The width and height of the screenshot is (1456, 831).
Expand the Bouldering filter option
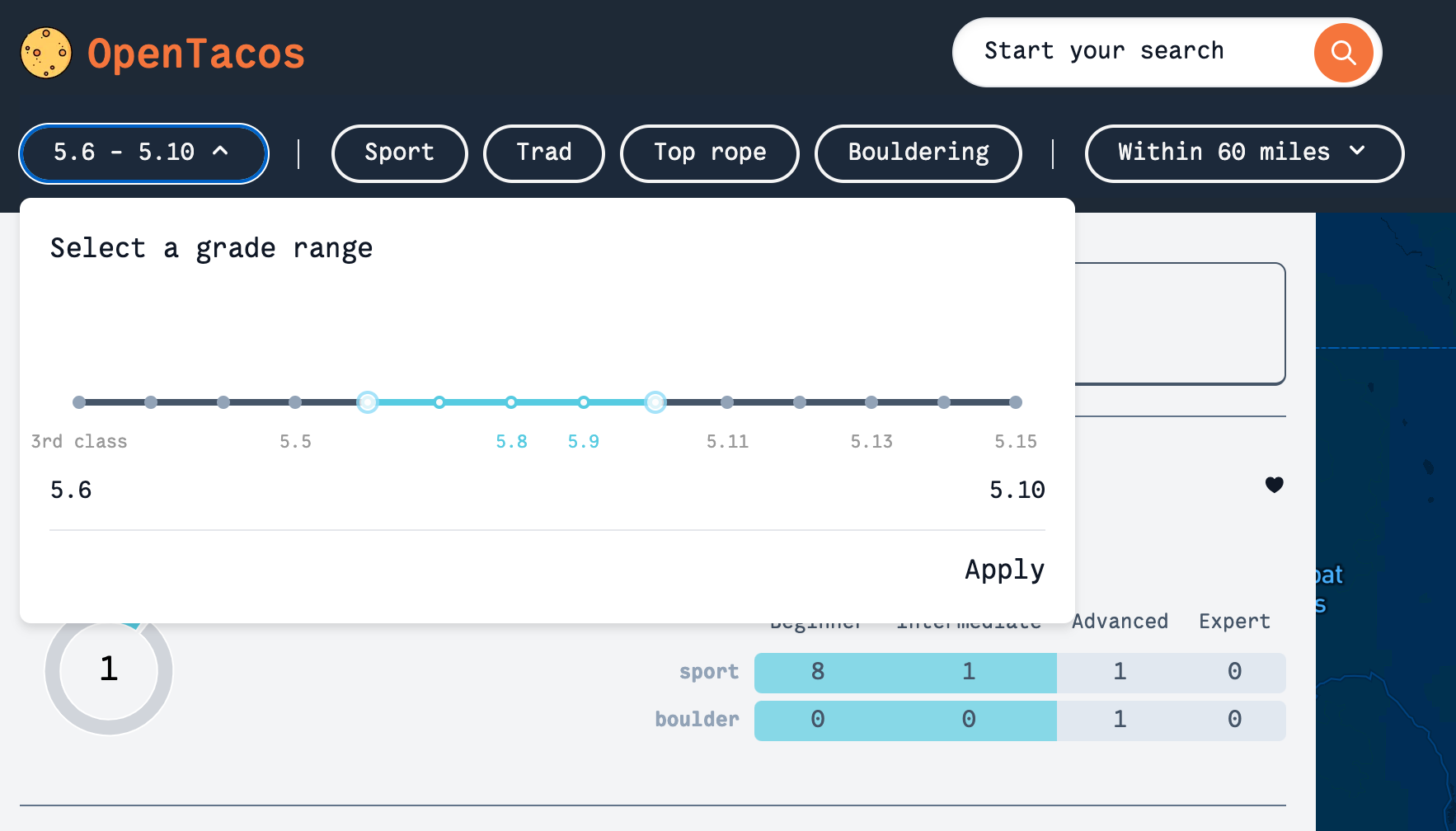(x=918, y=153)
